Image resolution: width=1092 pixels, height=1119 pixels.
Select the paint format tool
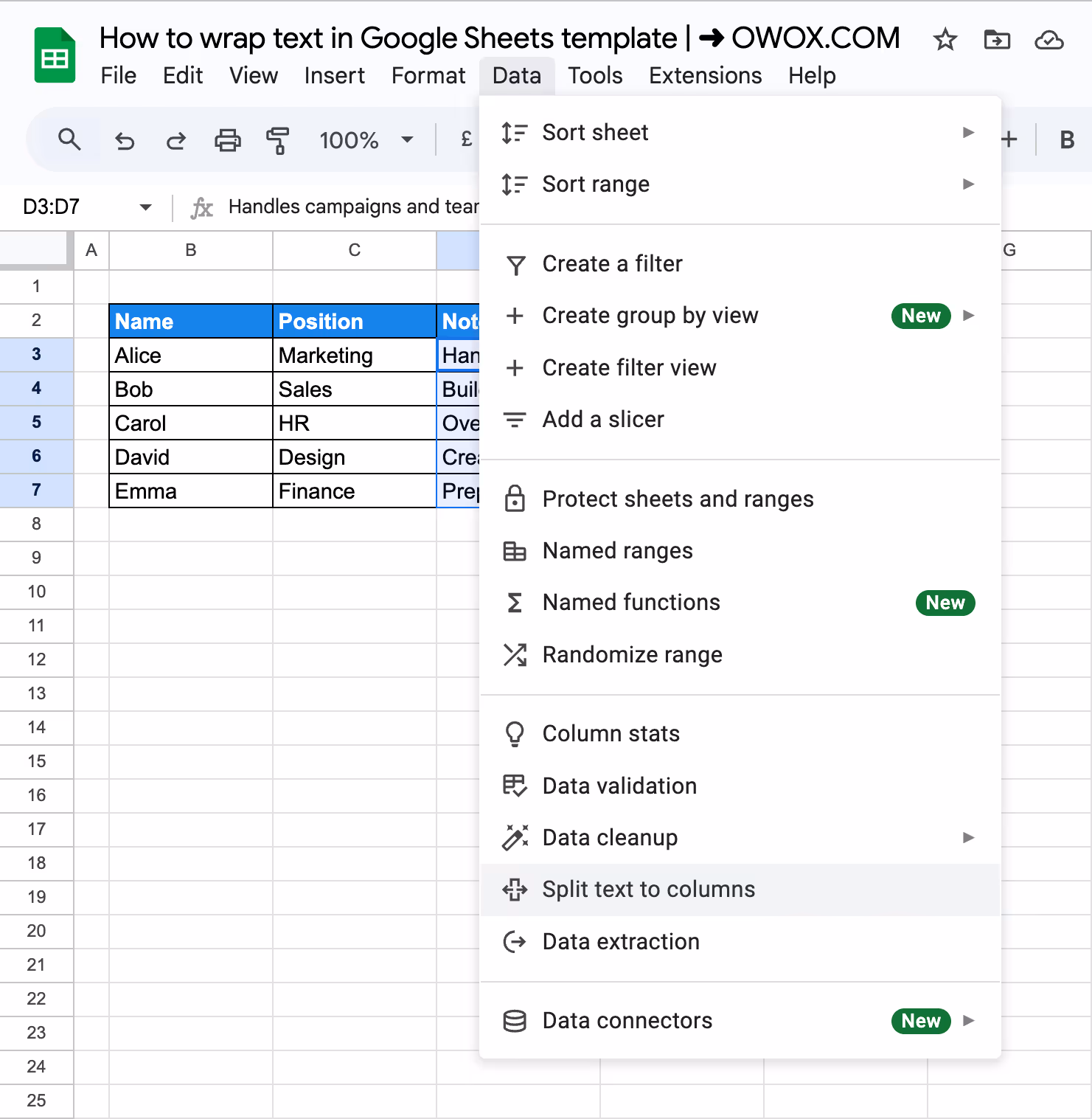point(278,140)
